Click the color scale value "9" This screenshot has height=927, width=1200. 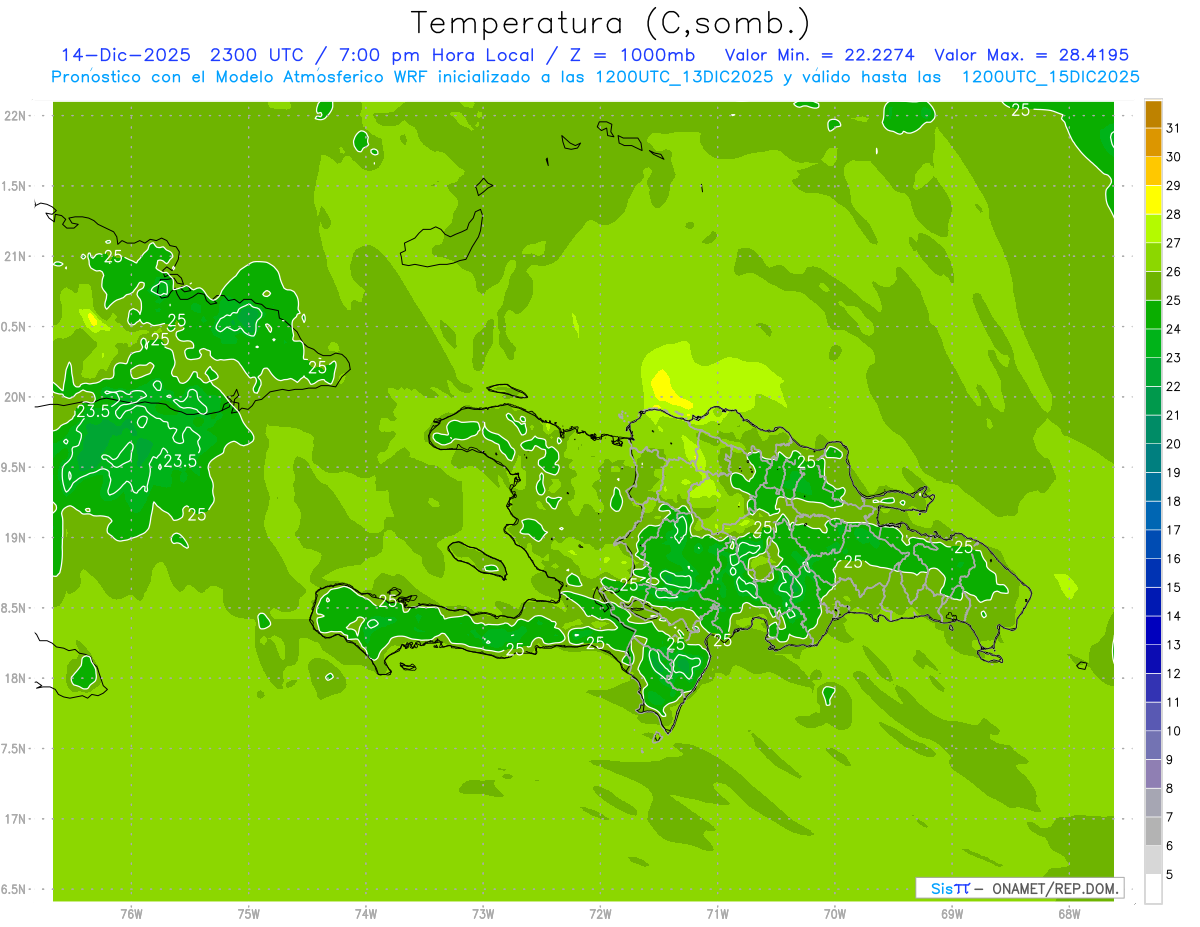[1170, 760]
